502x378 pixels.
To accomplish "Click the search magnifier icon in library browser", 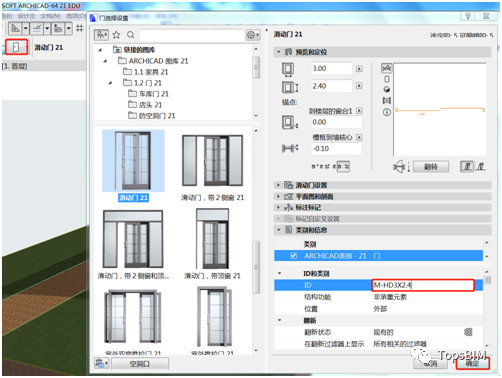I will (131, 35).
